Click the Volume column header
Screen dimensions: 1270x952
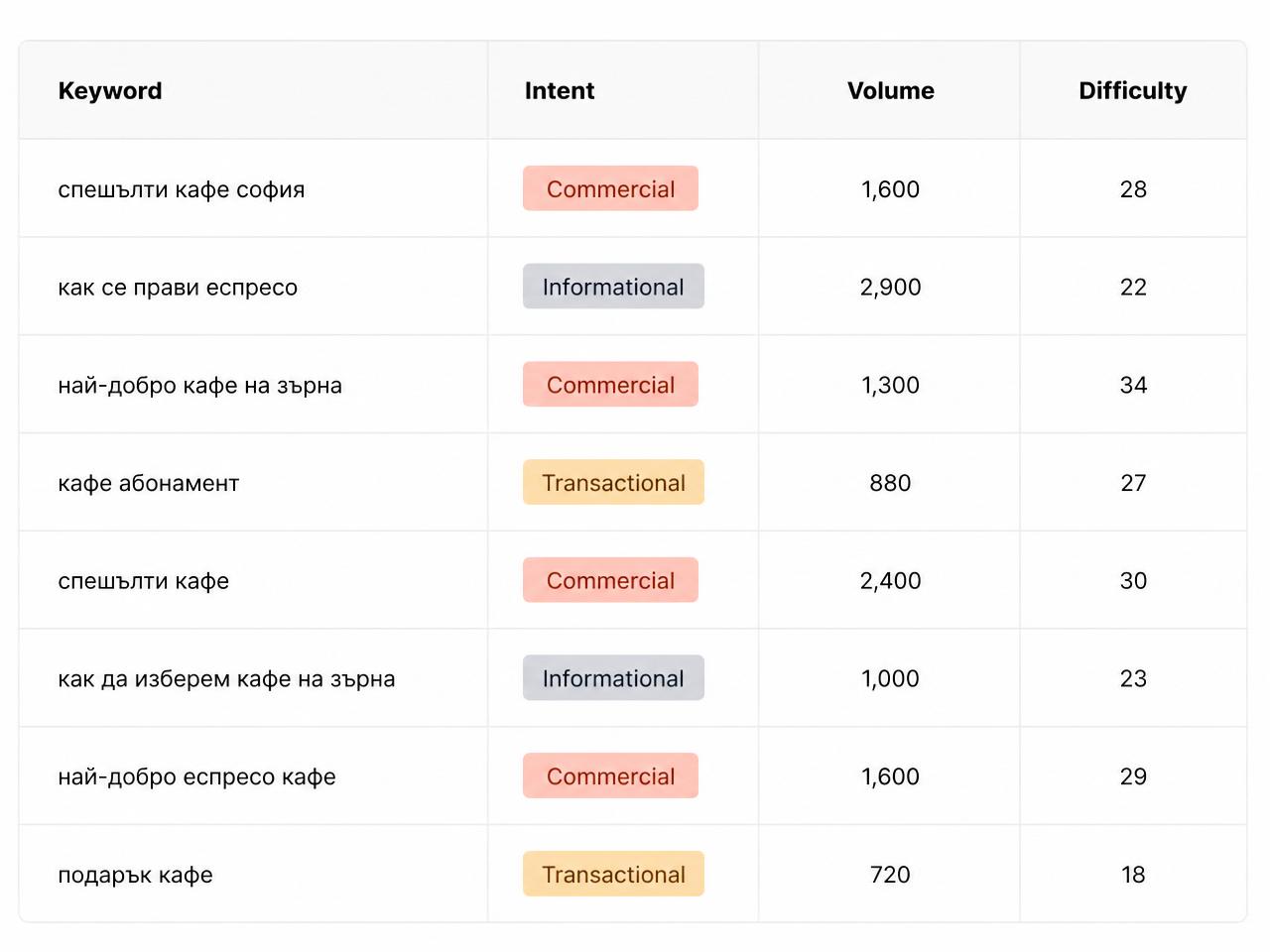click(890, 90)
